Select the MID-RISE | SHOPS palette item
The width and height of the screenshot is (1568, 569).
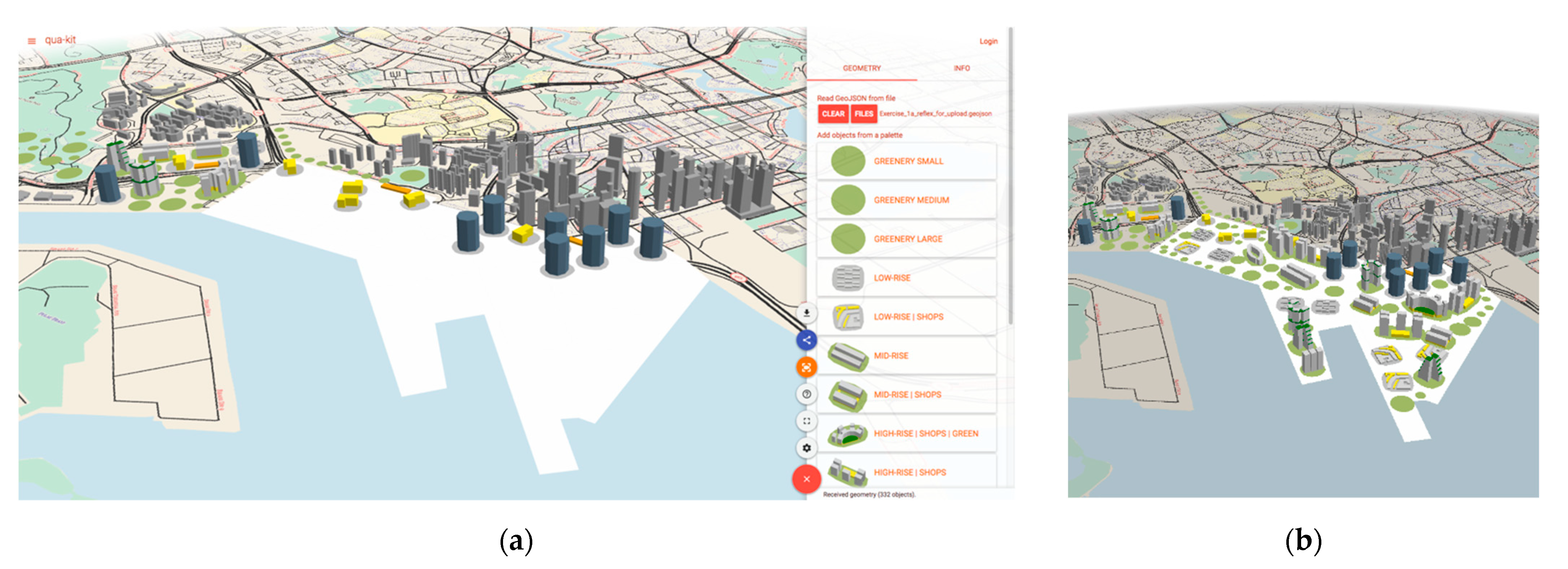pyautogui.click(x=906, y=394)
